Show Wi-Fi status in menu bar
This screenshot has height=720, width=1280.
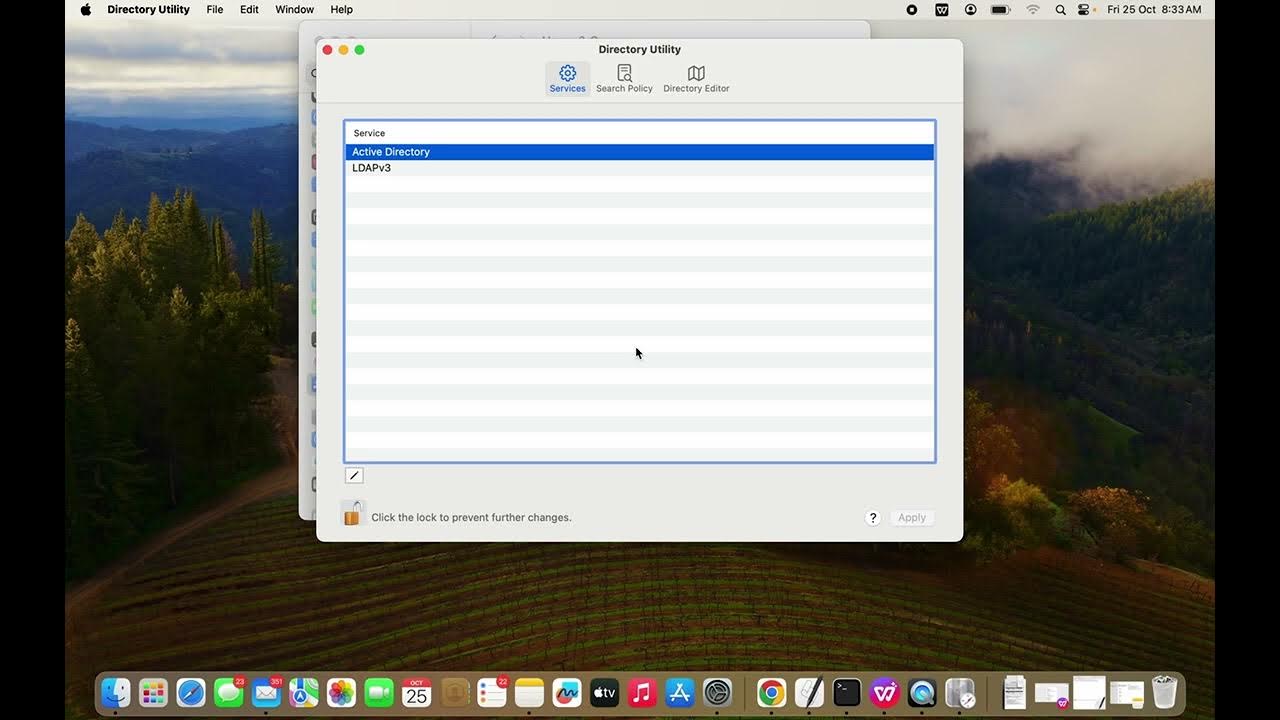[x=1033, y=9]
